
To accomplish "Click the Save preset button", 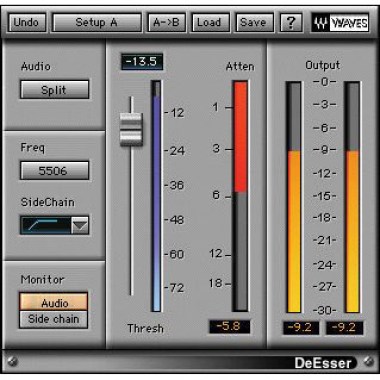I will pos(254,23).
